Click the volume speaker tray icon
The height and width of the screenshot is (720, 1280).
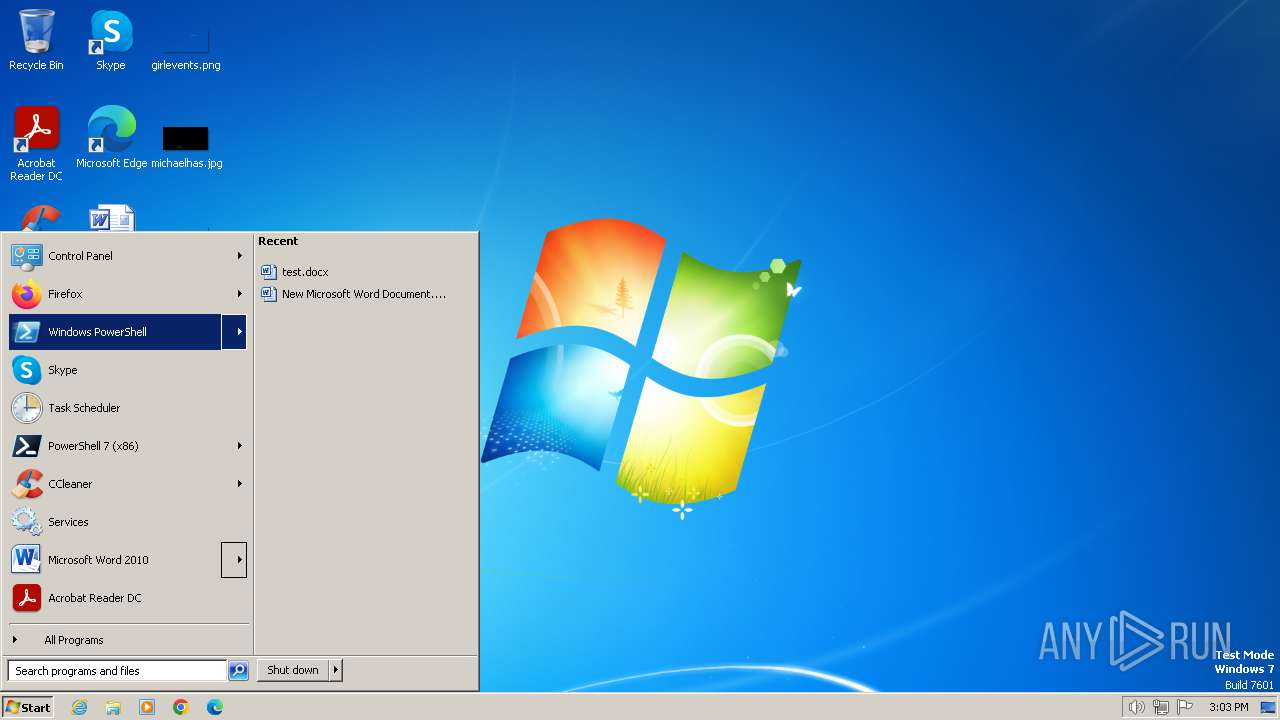point(1136,707)
